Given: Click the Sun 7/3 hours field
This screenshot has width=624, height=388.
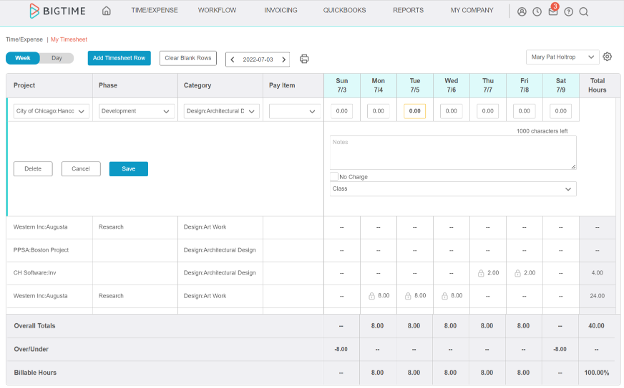Looking at the screenshot, I should click(x=341, y=111).
